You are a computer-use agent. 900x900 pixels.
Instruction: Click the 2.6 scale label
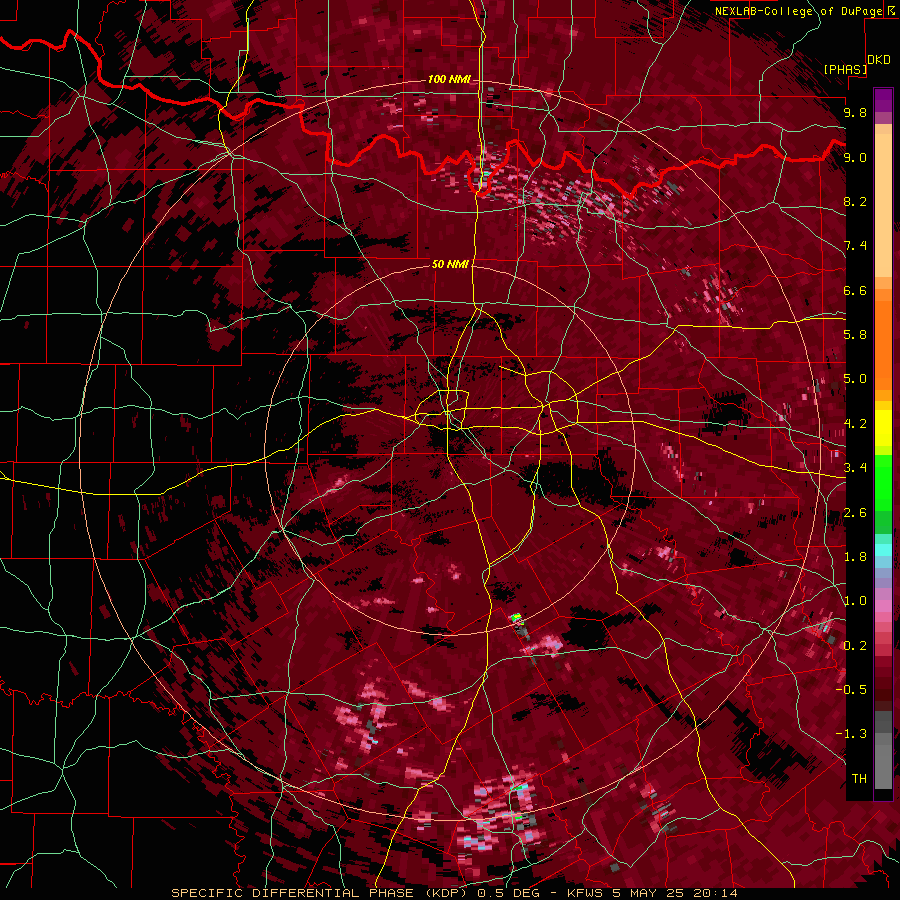tap(855, 513)
